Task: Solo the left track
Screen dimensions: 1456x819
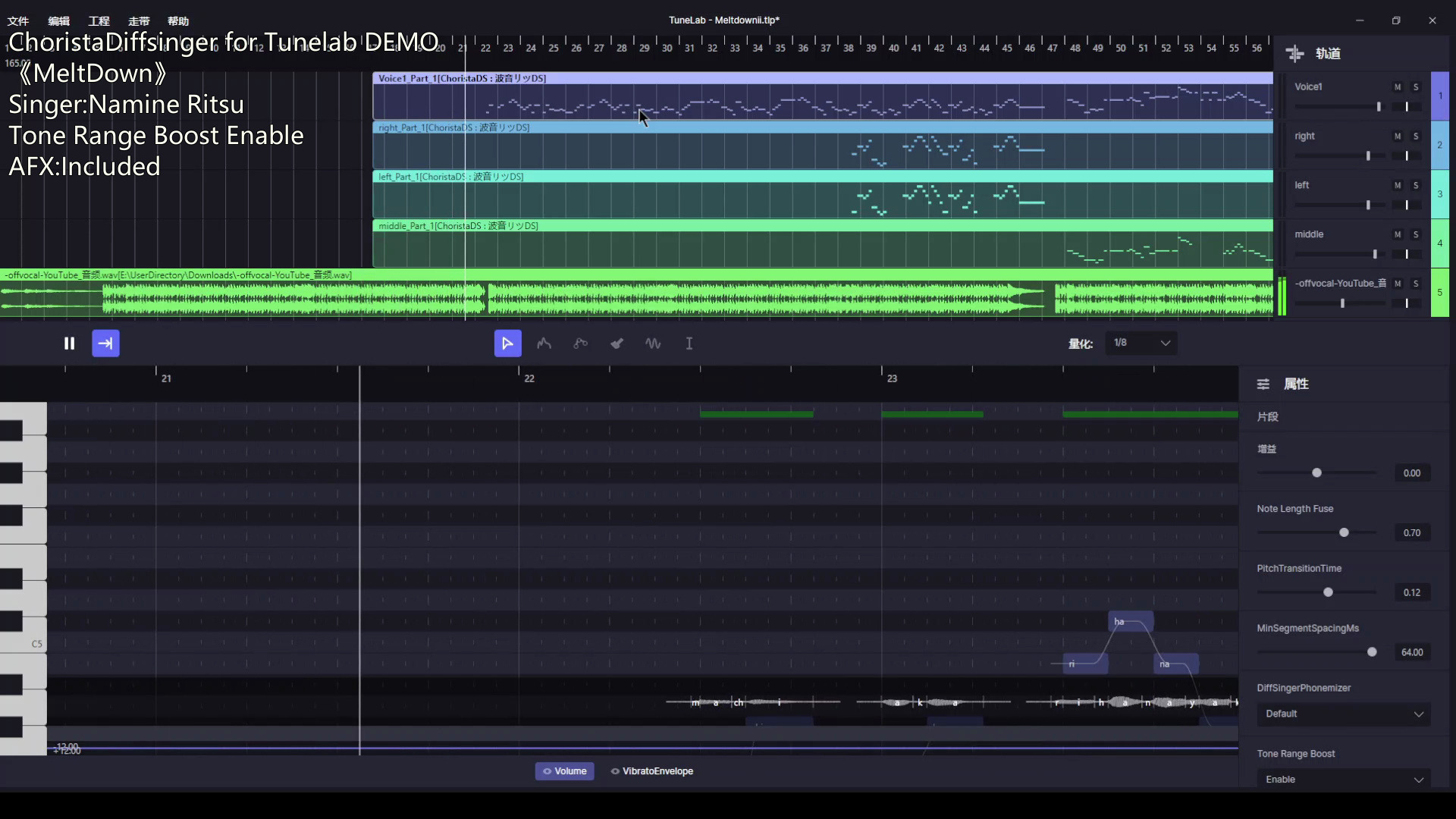Action: (1415, 186)
